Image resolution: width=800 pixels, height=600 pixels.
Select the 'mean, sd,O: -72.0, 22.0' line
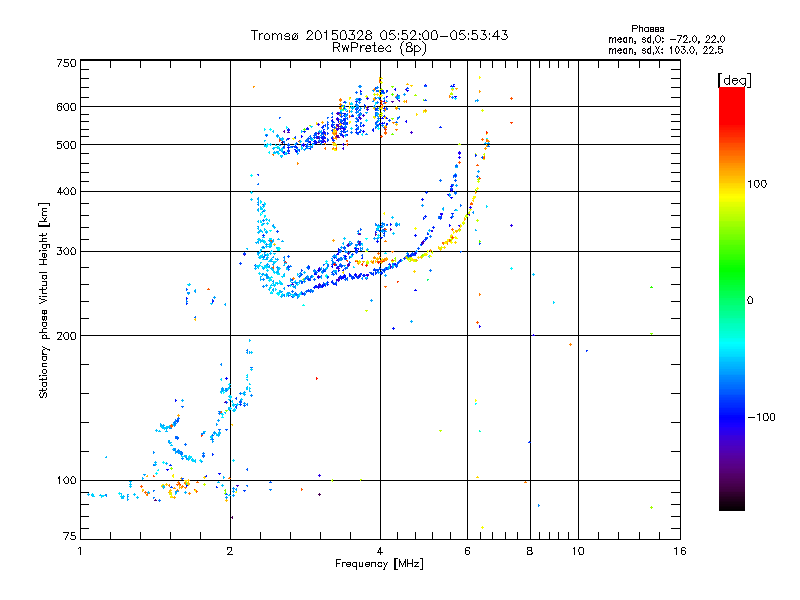click(666, 39)
